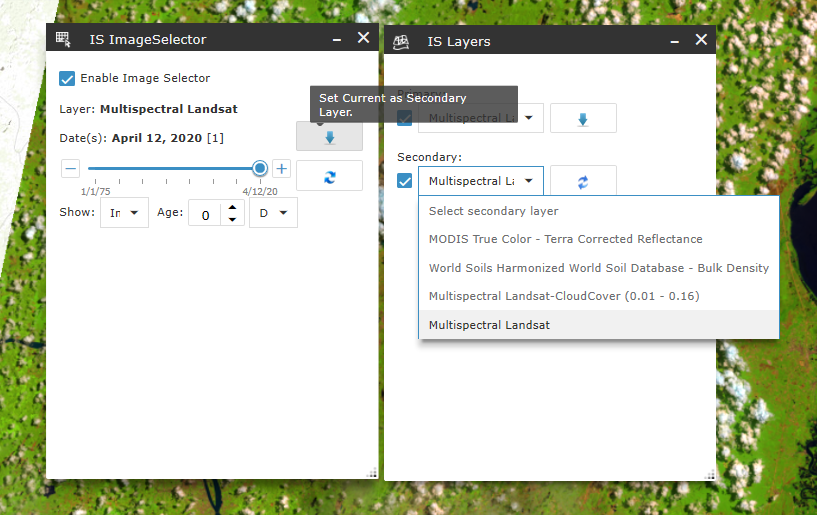Select MODIS True Color Terra Corrected Reflectance
The height and width of the screenshot is (515, 817).
pos(599,239)
